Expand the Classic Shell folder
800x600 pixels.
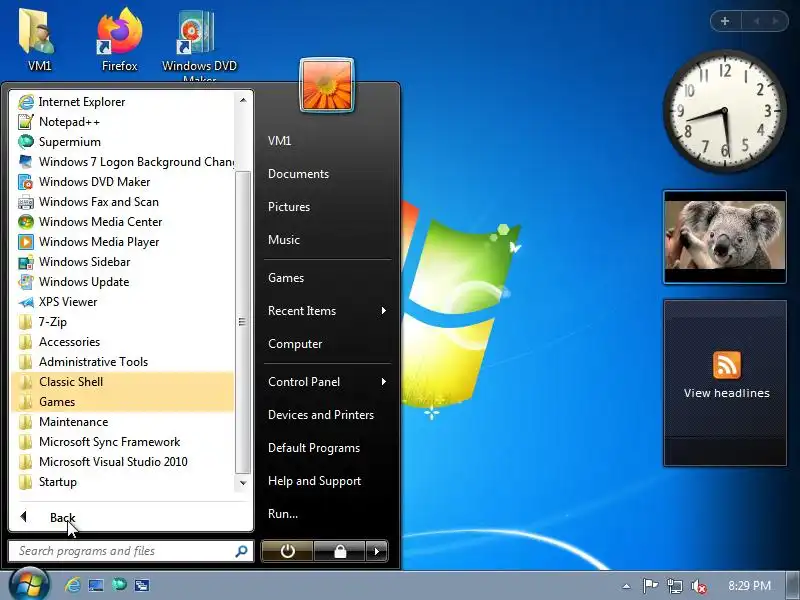pyautogui.click(x=122, y=382)
